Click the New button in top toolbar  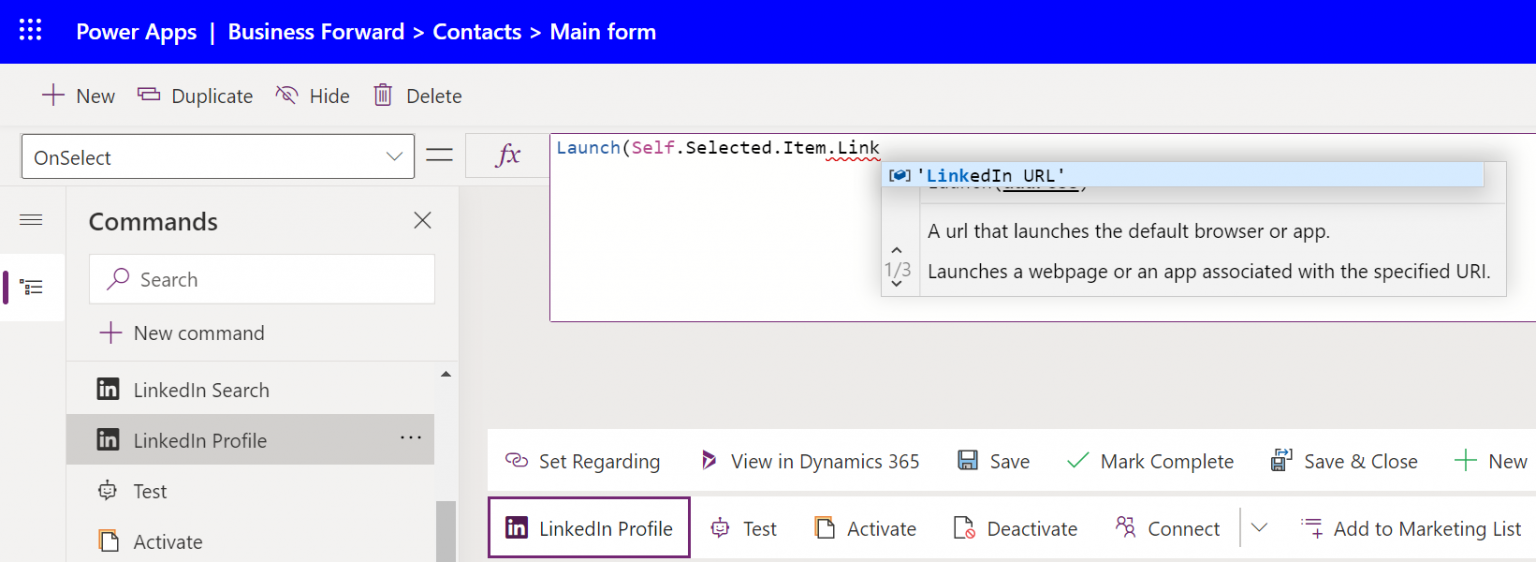(x=78, y=96)
